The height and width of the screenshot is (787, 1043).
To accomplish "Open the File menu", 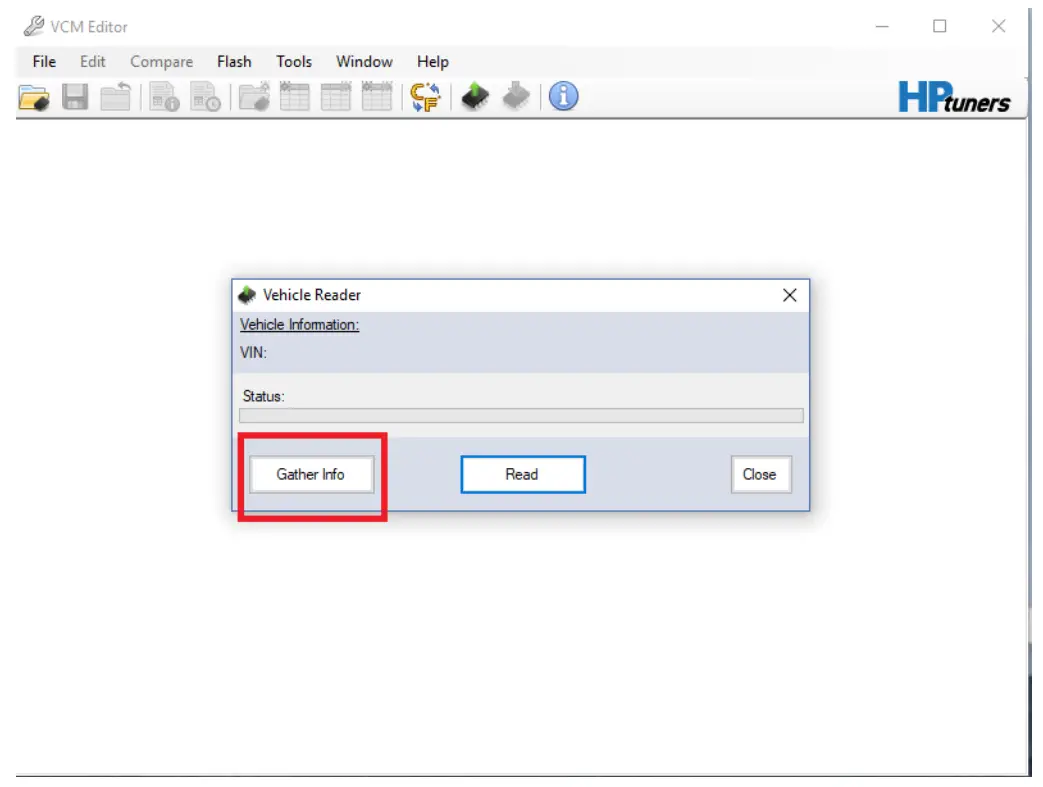I will [44, 62].
